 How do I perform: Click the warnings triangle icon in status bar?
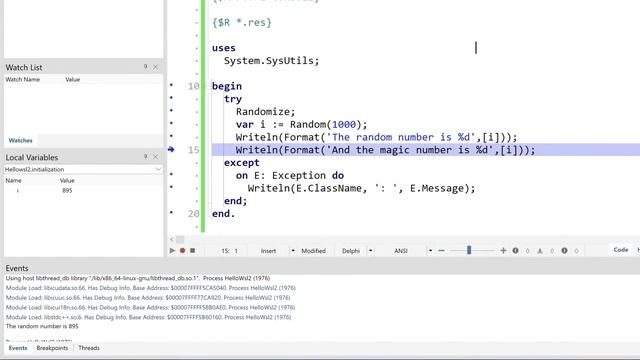tap(540, 251)
